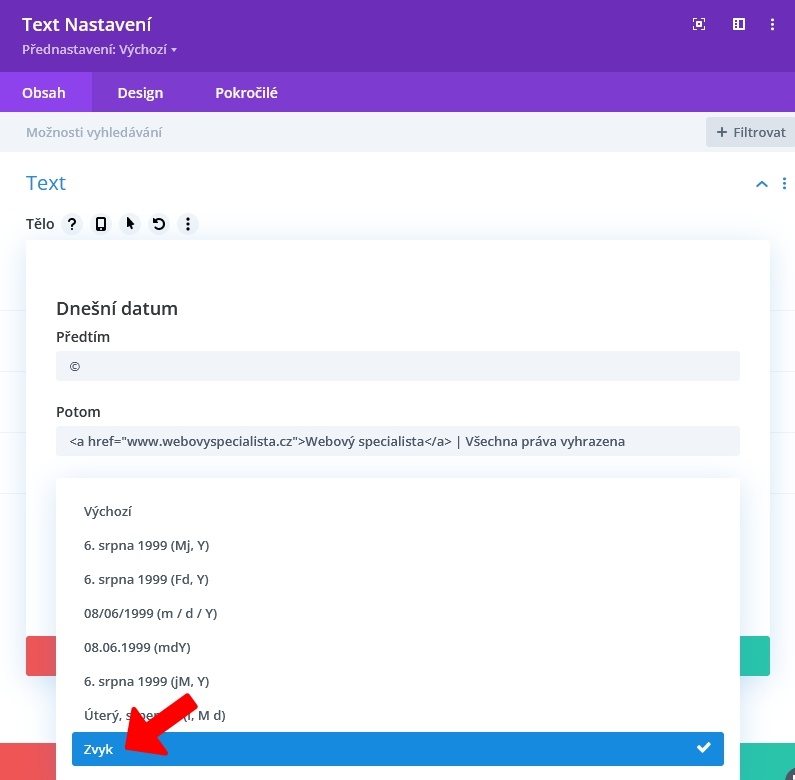Viewport: 795px width, 780px height.
Task: Click the Potom input field
Action: (x=397, y=441)
